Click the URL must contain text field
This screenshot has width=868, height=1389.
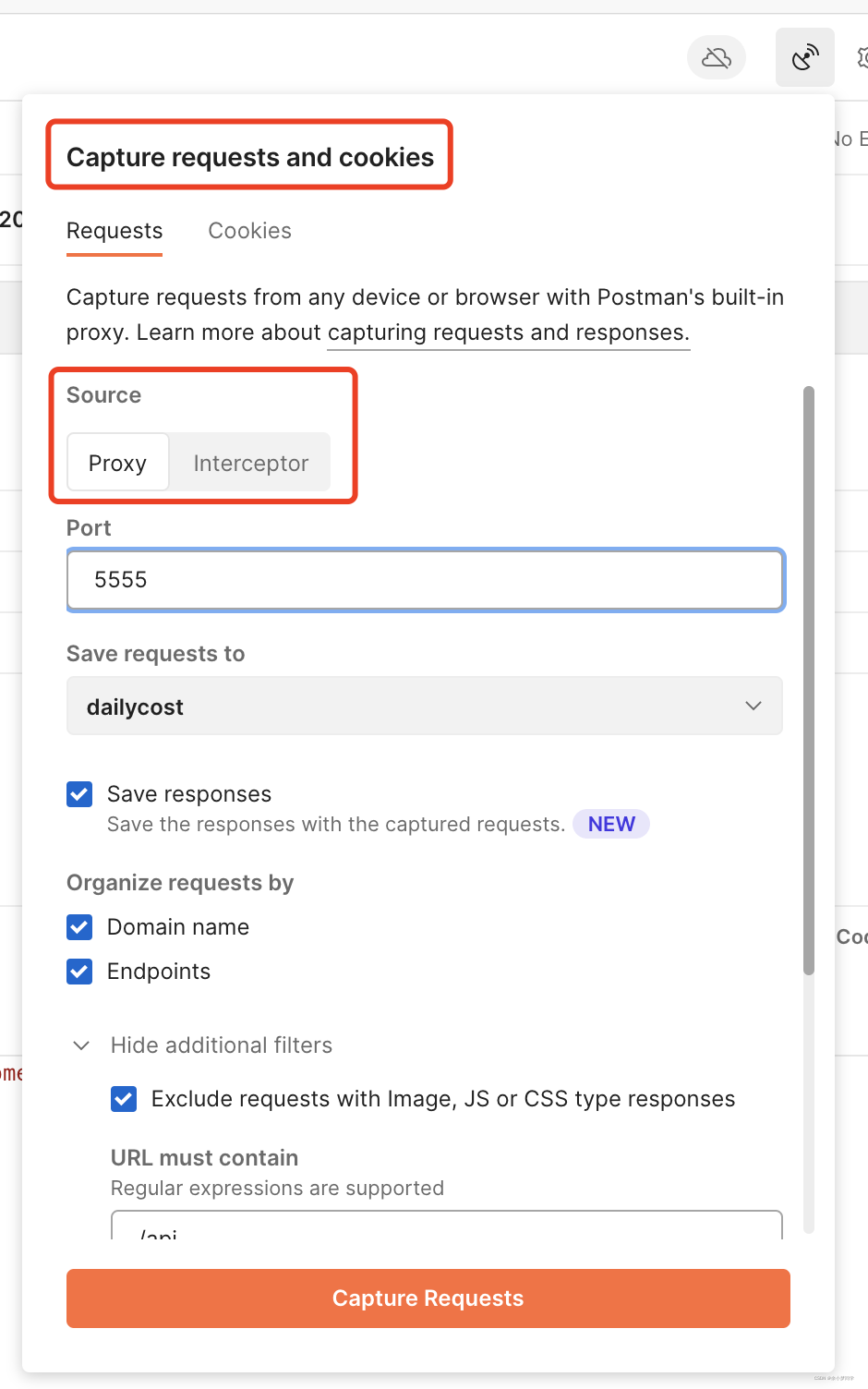pyautogui.click(x=446, y=1226)
